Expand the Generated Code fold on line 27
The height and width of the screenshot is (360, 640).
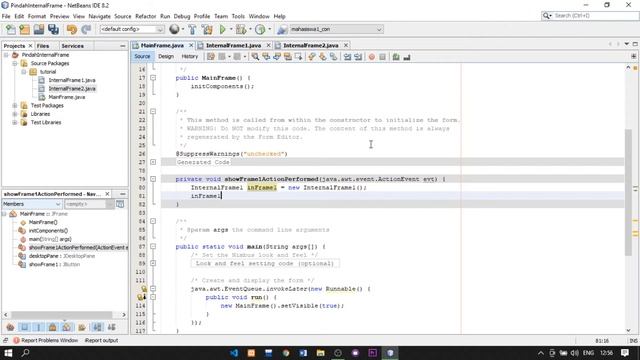153,162
